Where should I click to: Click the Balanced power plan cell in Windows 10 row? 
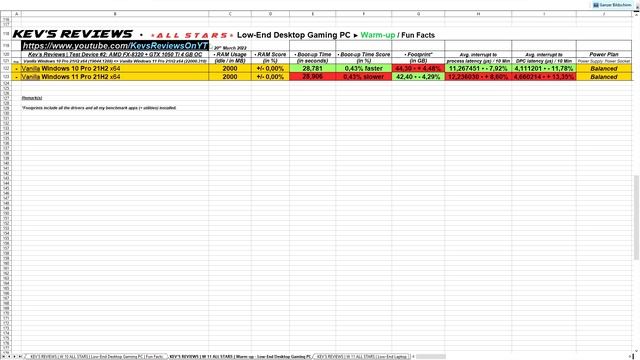coord(604,69)
